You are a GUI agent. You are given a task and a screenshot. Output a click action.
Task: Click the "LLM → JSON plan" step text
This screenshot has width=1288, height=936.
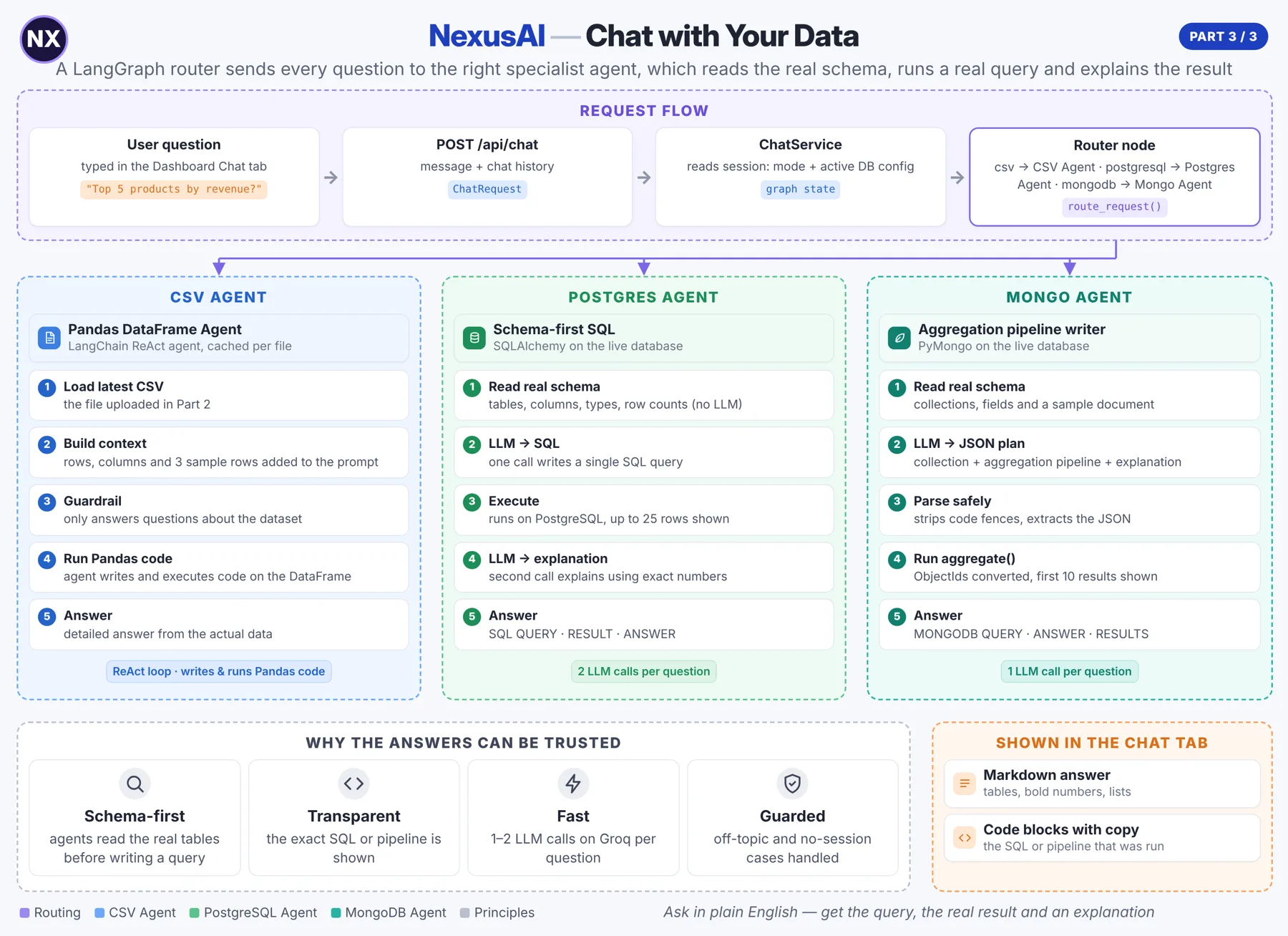coord(969,444)
